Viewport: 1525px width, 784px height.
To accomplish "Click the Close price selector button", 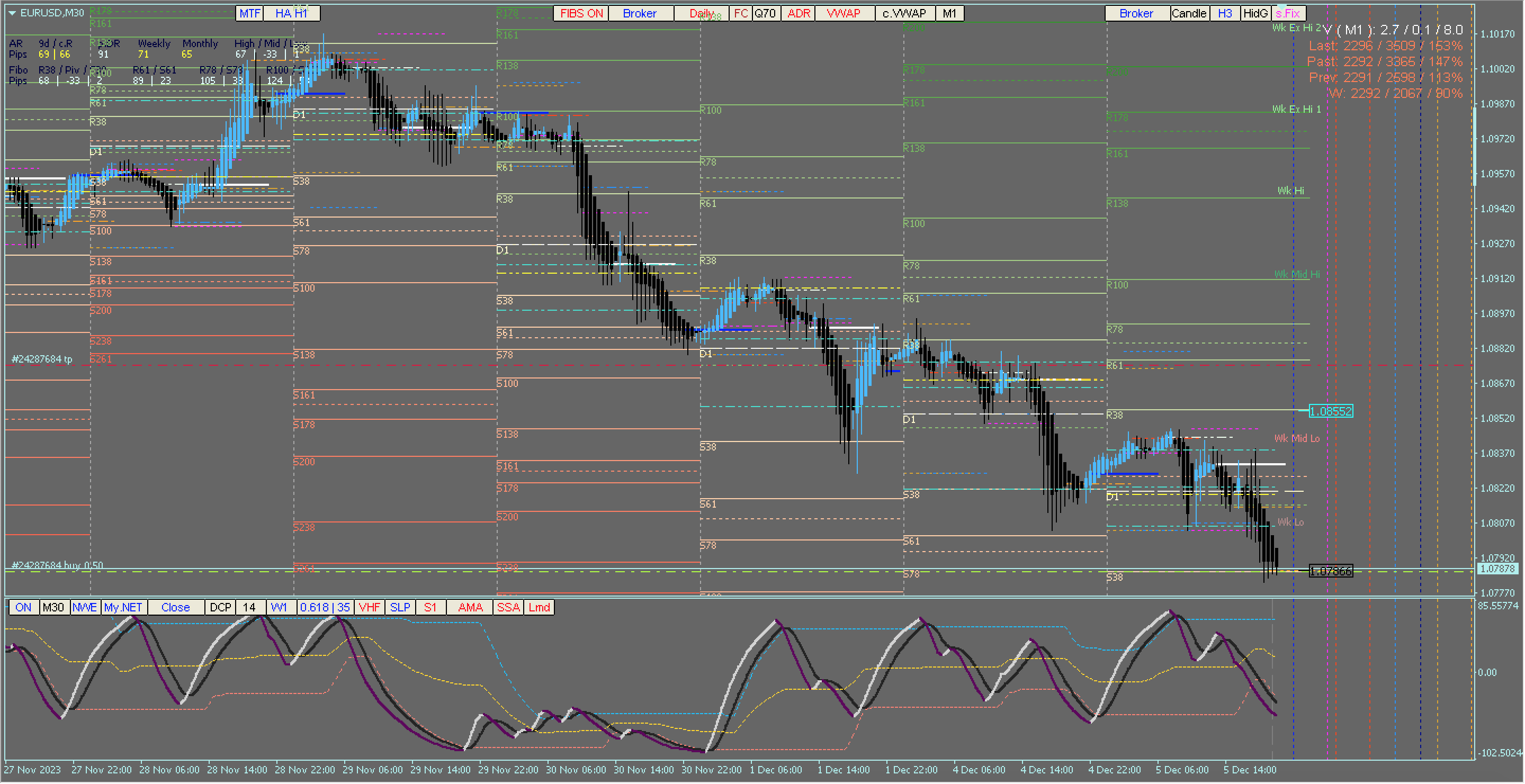I will coord(175,608).
